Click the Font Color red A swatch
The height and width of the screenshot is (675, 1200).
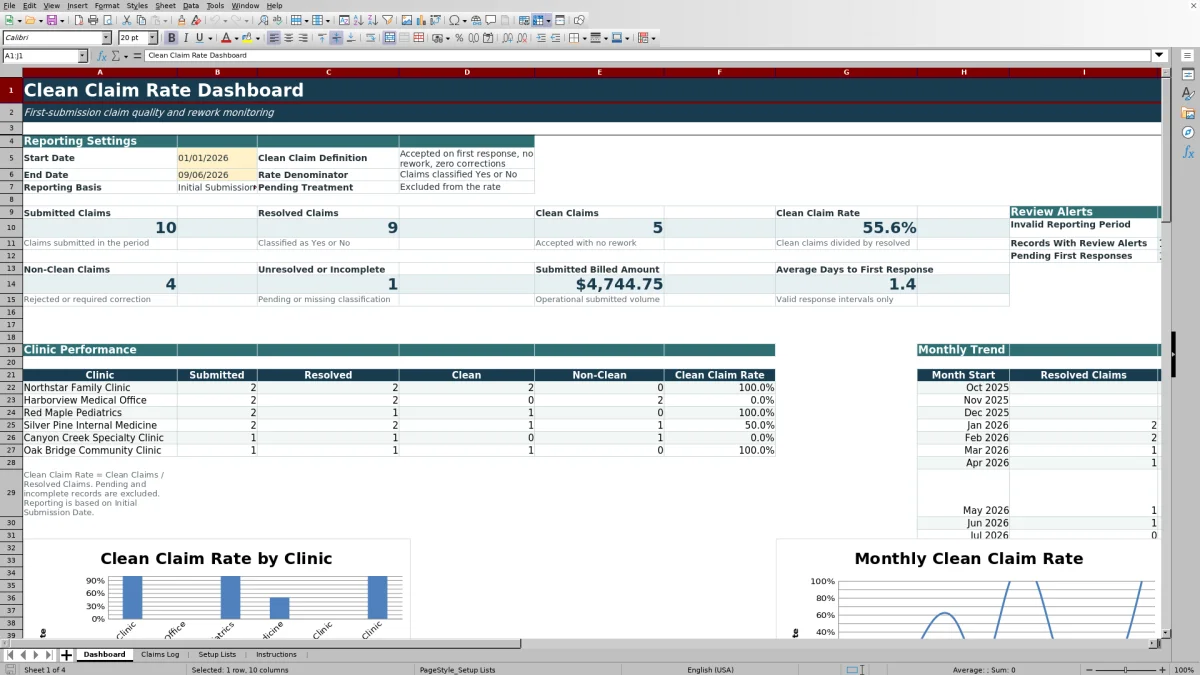(226, 38)
